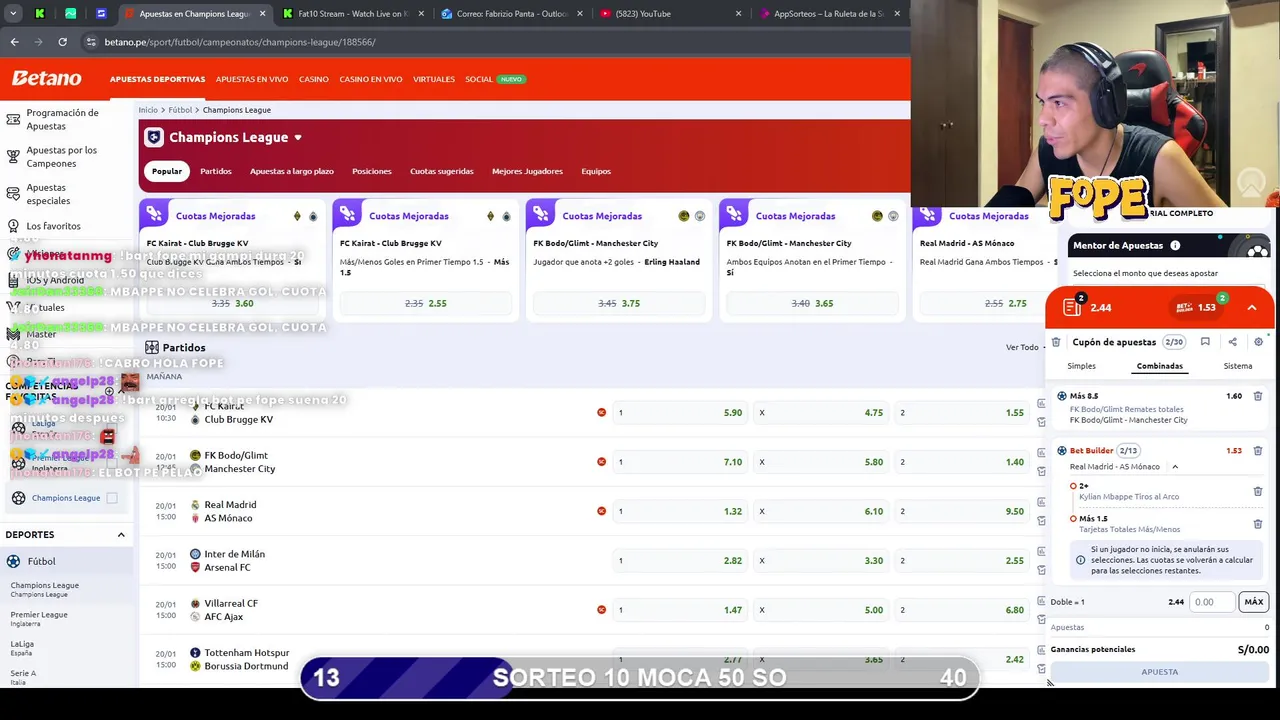1280x720 pixels.
Task: Click red stream icon on Villarreal row
Action: [x=601, y=610]
